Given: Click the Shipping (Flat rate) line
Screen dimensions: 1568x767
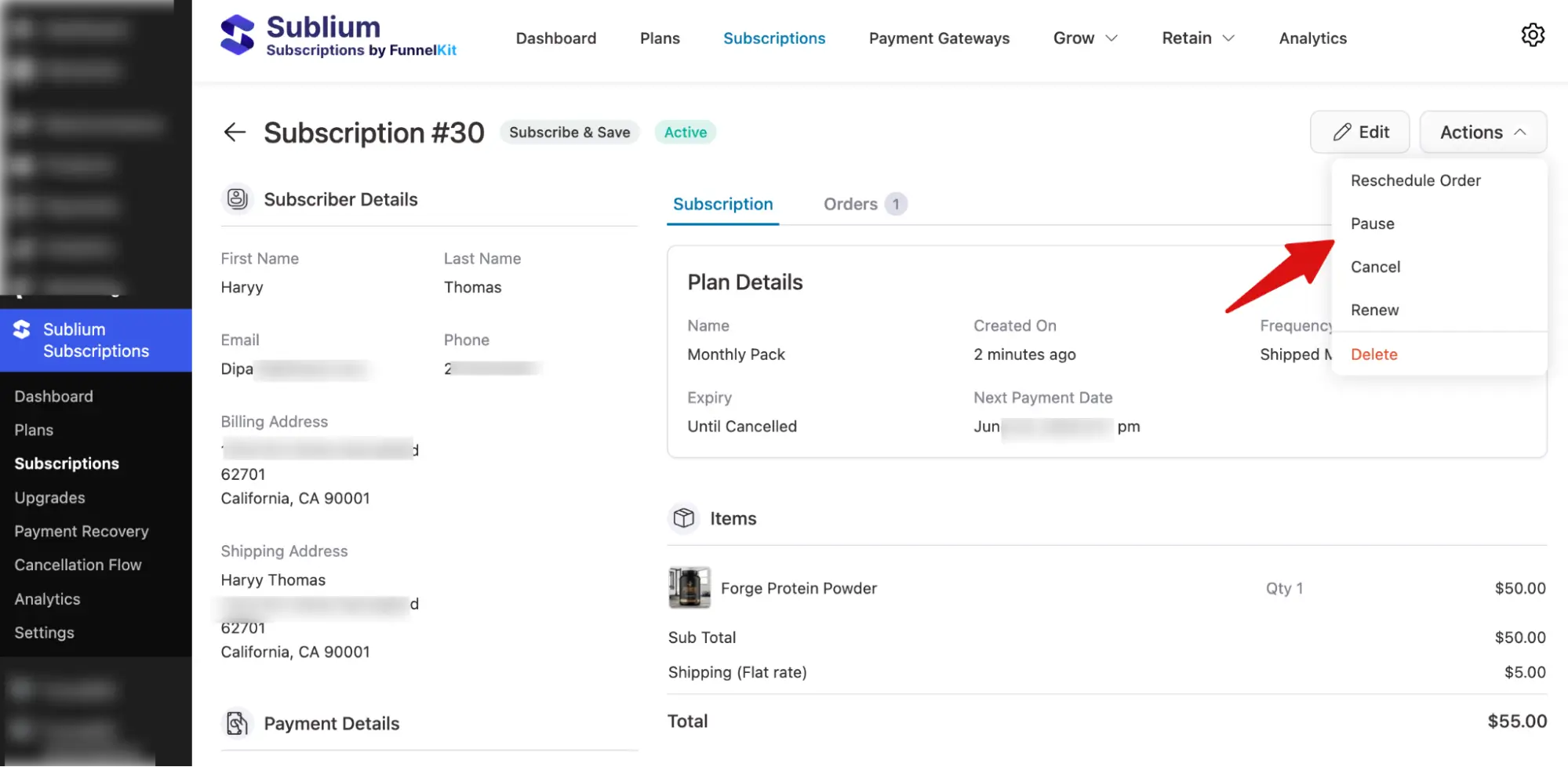Looking at the screenshot, I should tap(737, 672).
